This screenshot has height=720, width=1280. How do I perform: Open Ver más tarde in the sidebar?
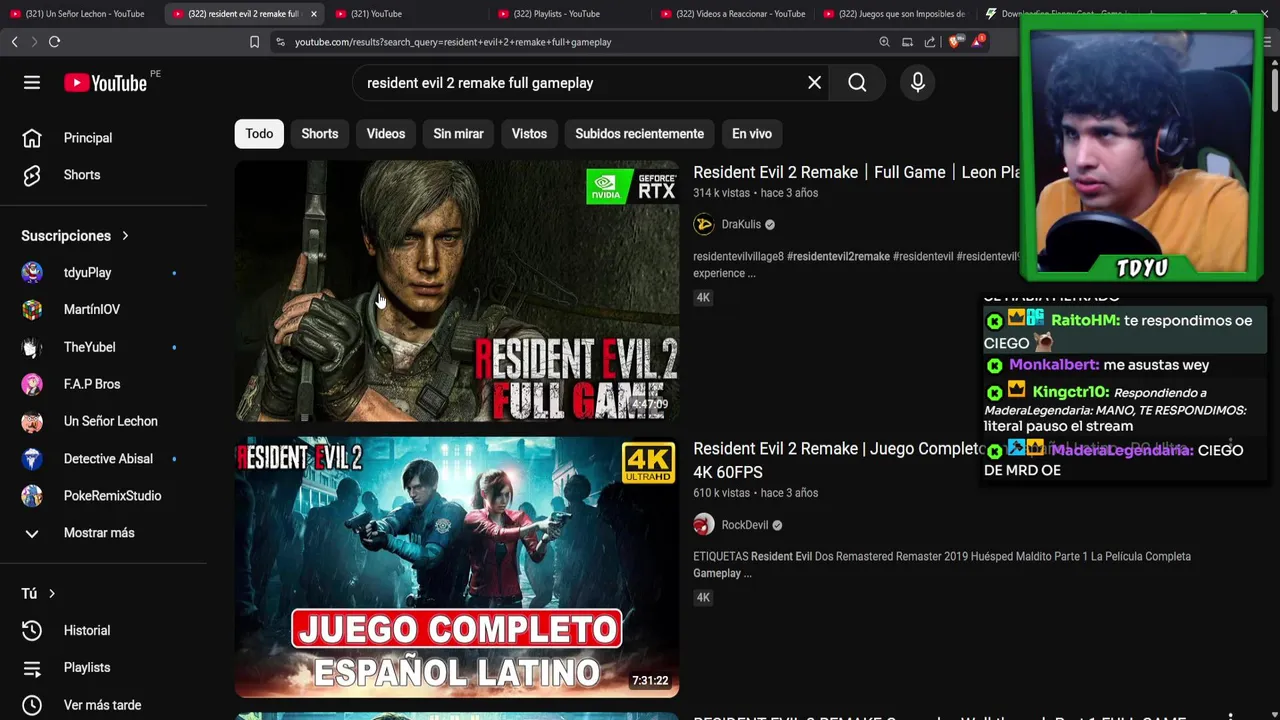tap(104, 705)
